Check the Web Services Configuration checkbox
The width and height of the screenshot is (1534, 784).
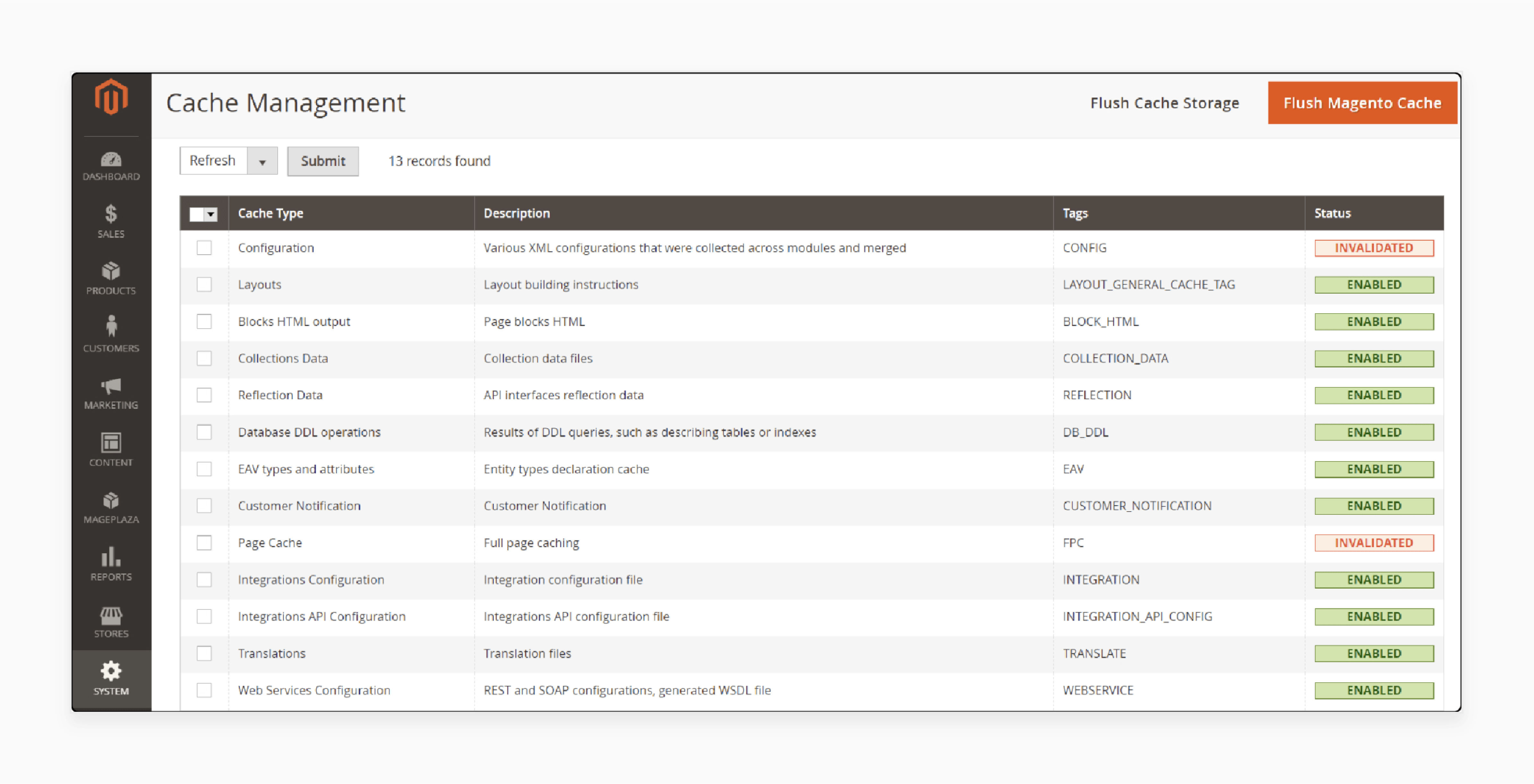click(x=204, y=690)
